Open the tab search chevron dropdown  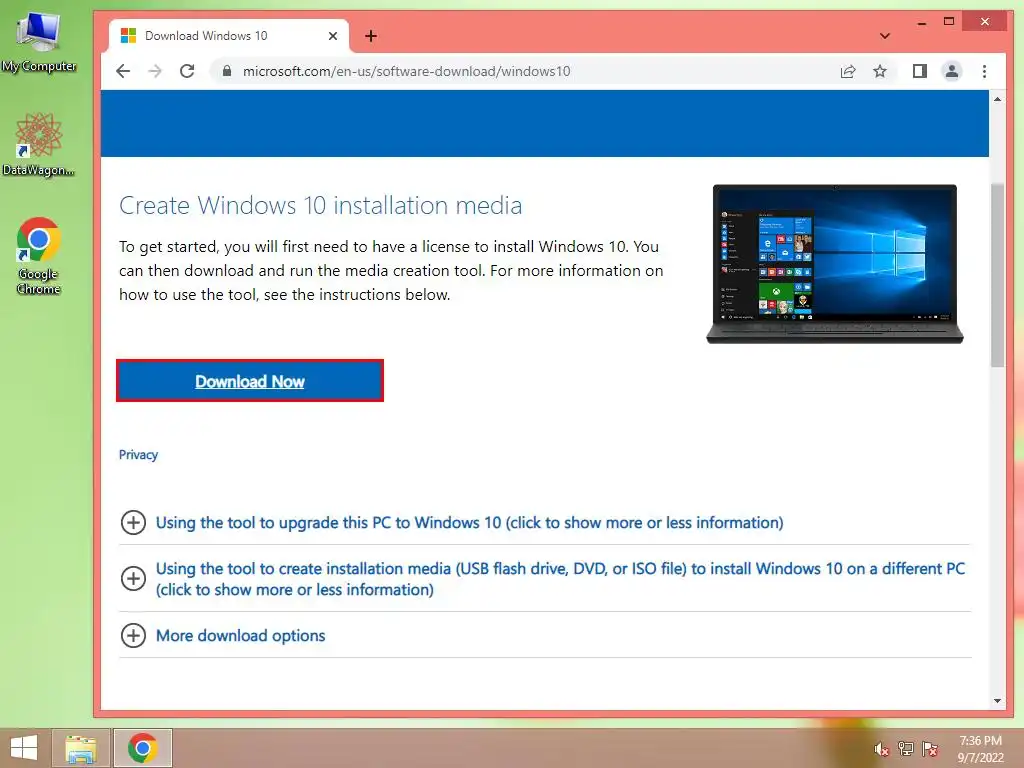(x=884, y=36)
